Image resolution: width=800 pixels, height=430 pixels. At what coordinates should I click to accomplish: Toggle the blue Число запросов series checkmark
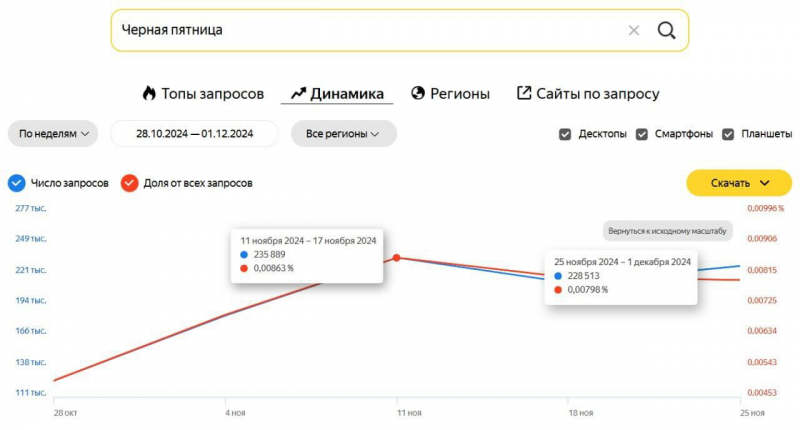coord(16,183)
